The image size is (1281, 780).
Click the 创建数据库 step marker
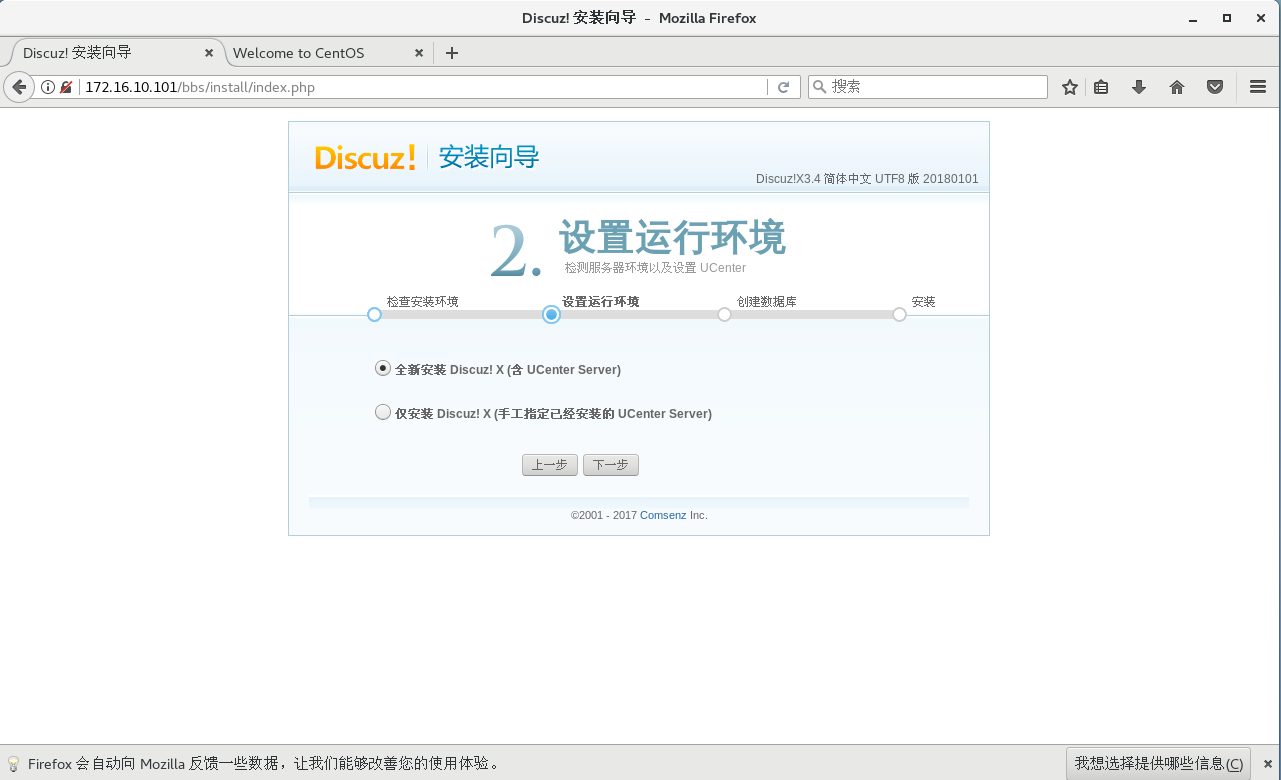(x=725, y=314)
